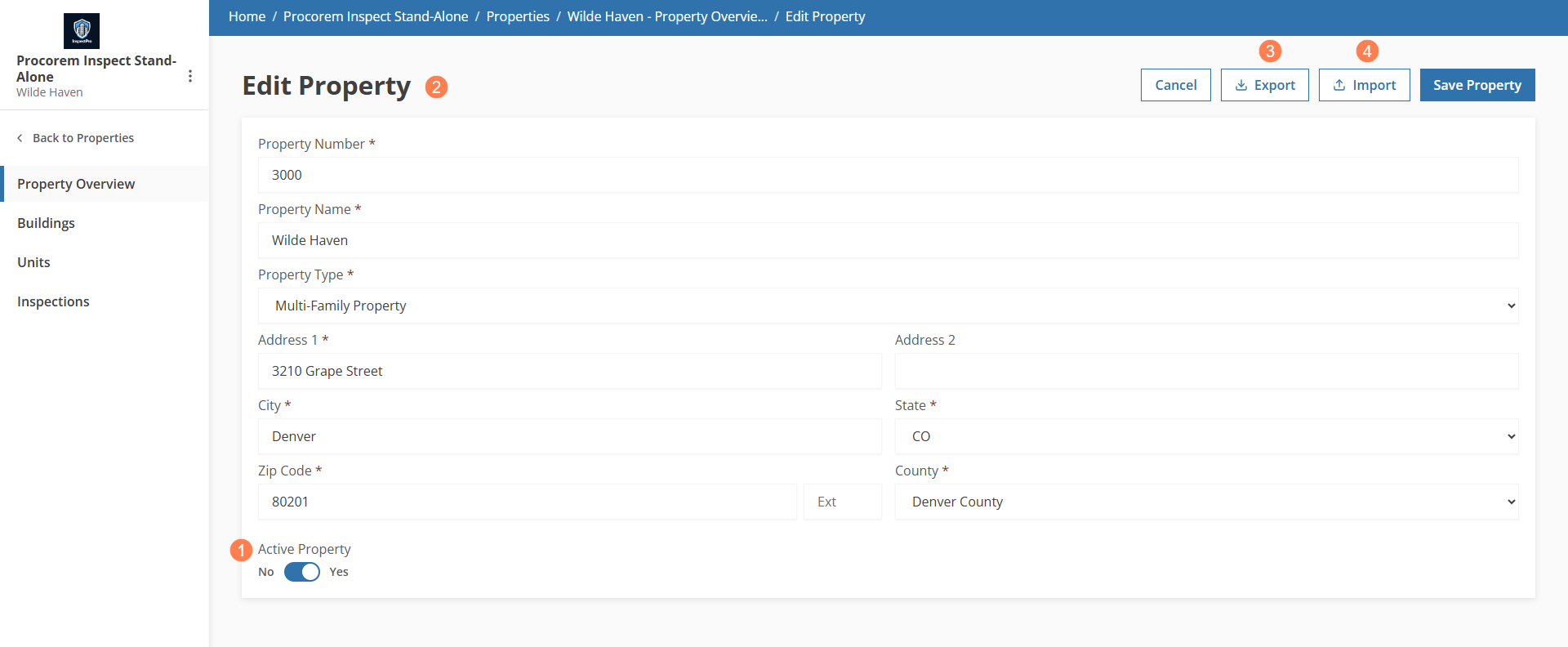Click the City field containing Denver
The width and height of the screenshot is (1568, 647).
click(570, 436)
